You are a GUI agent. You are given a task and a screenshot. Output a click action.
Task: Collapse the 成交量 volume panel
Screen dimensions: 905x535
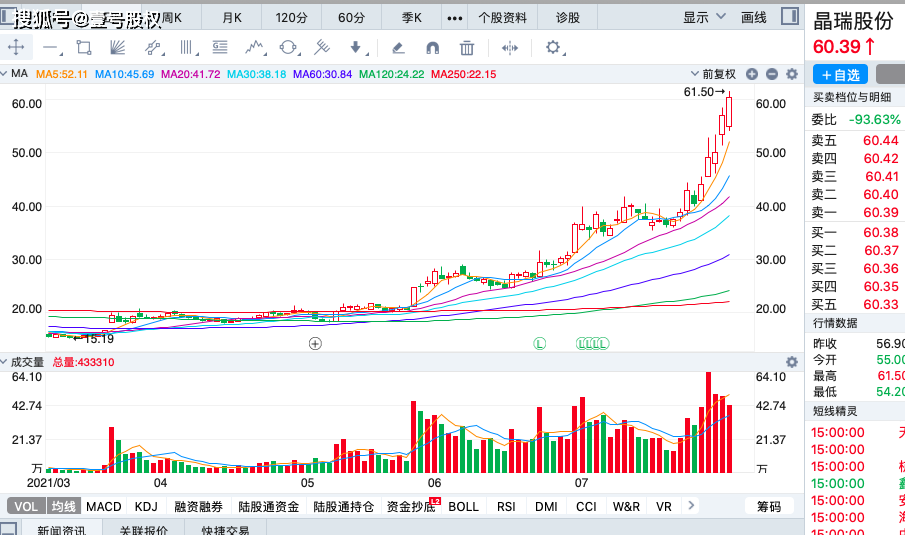(3, 362)
